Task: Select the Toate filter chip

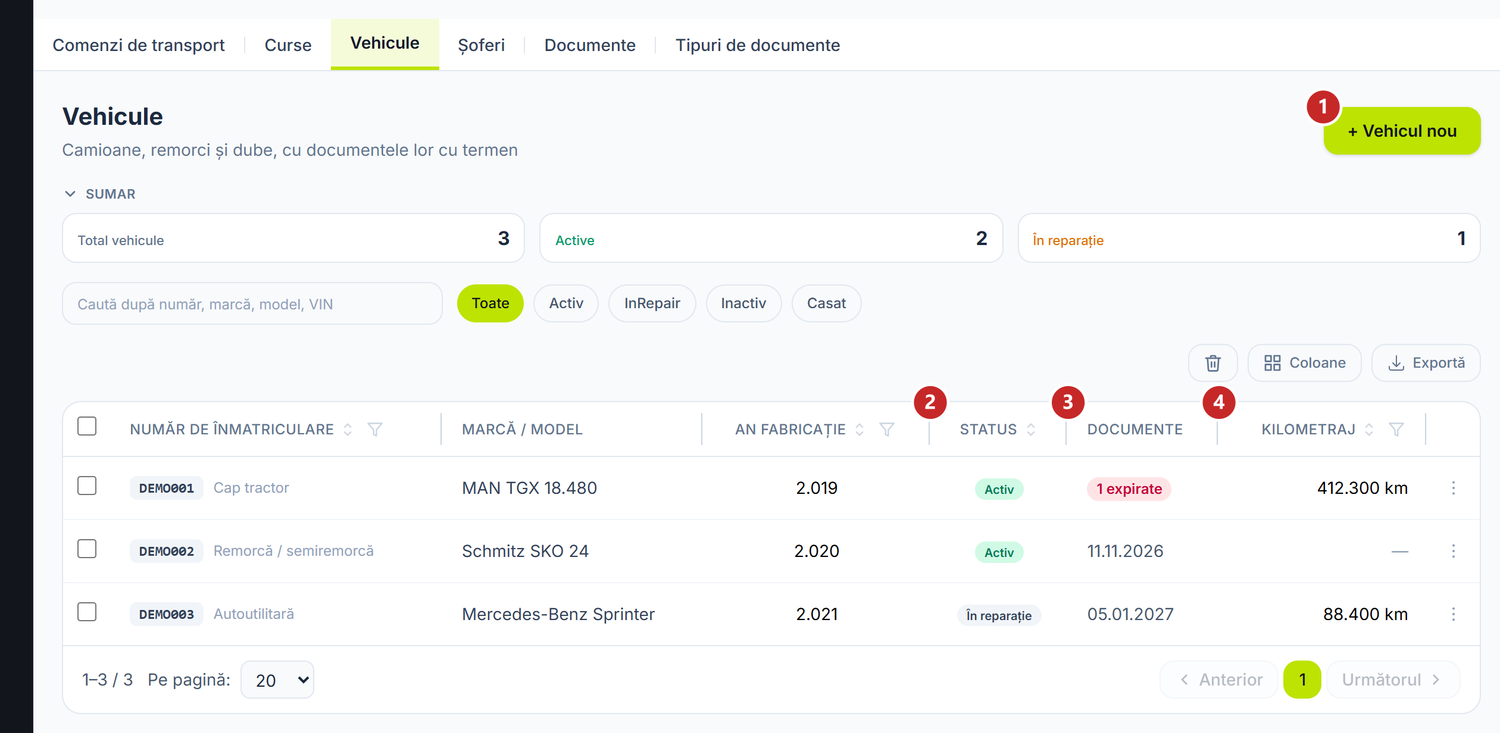Action: pos(490,303)
